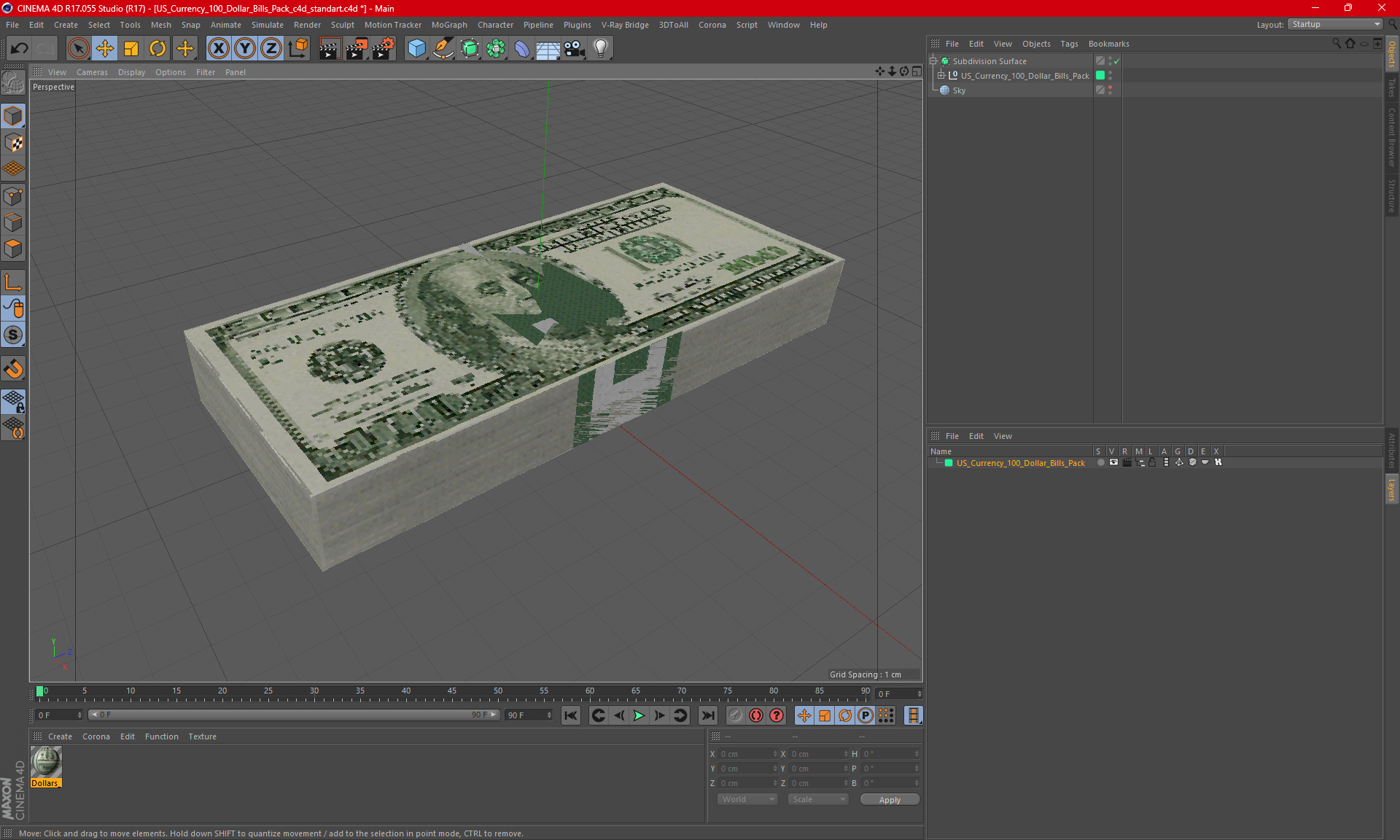Click the Undo arrow icon
This screenshot has height=840, width=1400.
click(x=20, y=49)
